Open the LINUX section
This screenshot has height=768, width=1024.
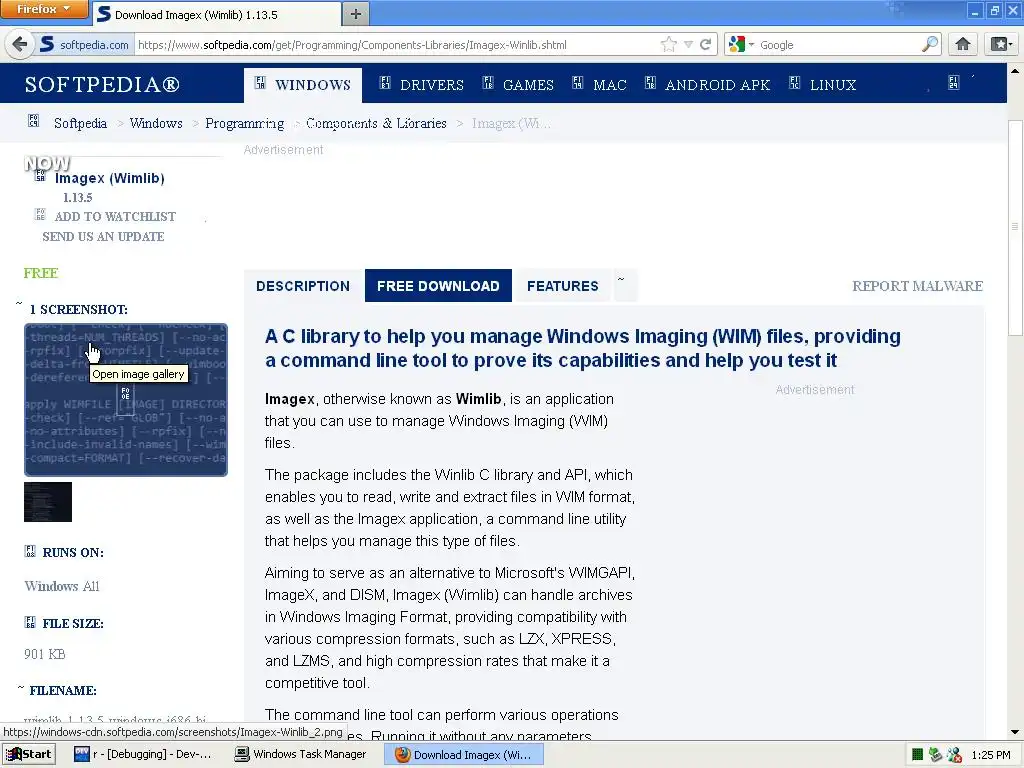click(x=823, y=85)
